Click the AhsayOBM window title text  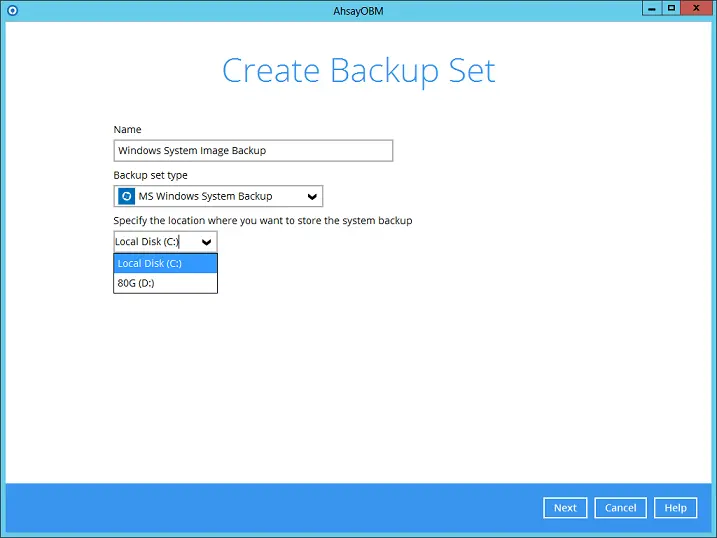[x=358, y=11]
